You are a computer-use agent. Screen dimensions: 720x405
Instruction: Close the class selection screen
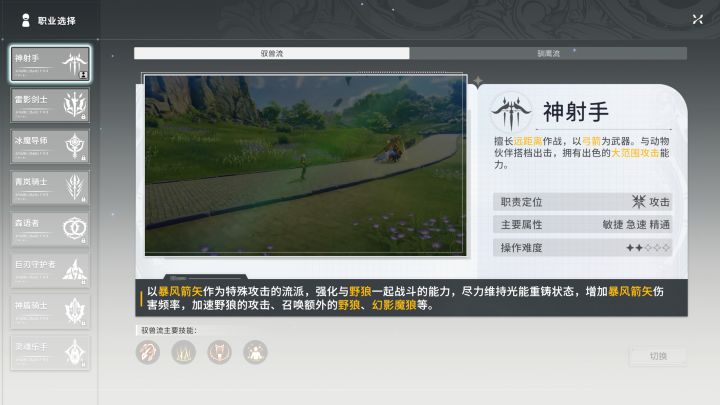coord(698,19)
